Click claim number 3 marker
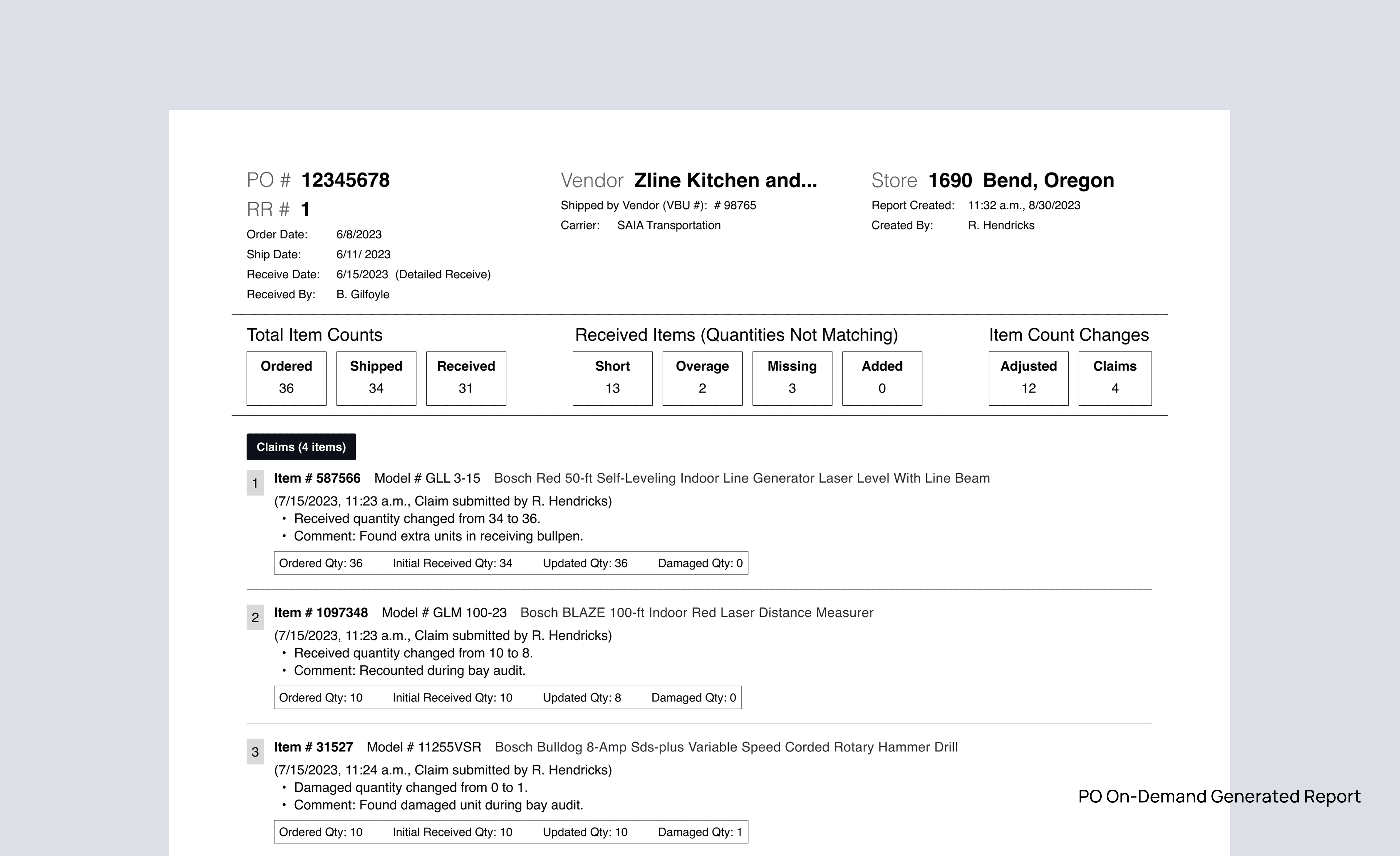 [x=255, y=752]
